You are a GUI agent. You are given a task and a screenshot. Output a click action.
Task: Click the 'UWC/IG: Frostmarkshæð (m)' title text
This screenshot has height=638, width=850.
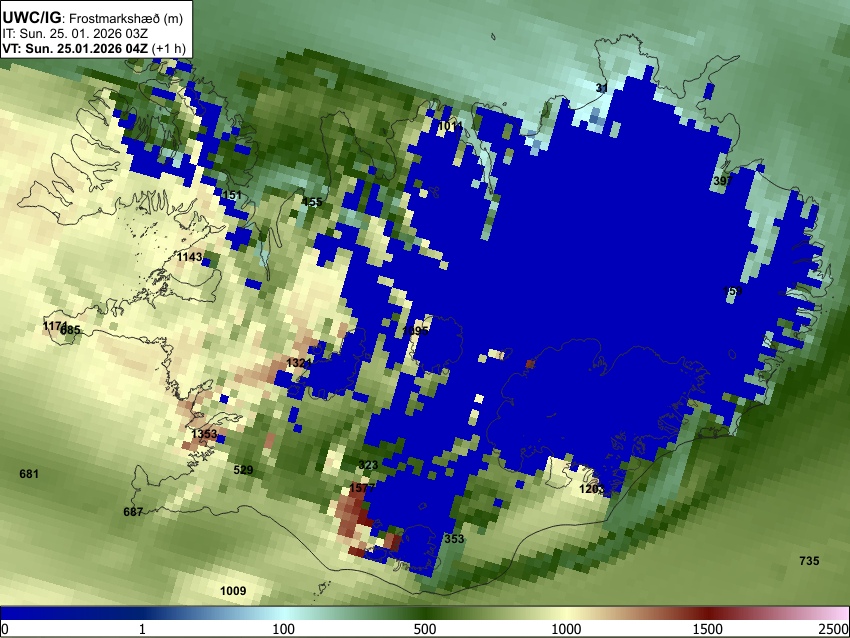[93, 18]
